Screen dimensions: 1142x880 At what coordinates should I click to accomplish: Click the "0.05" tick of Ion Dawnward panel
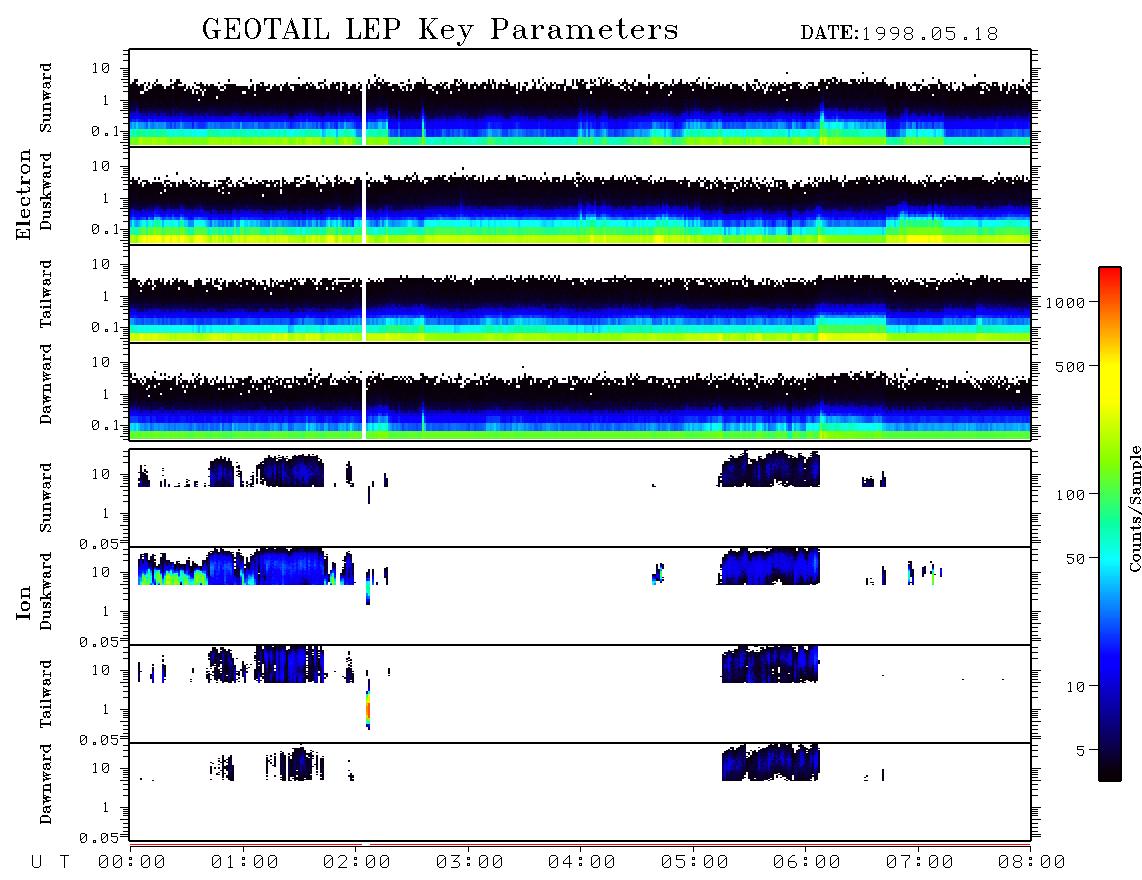(98, 838)
